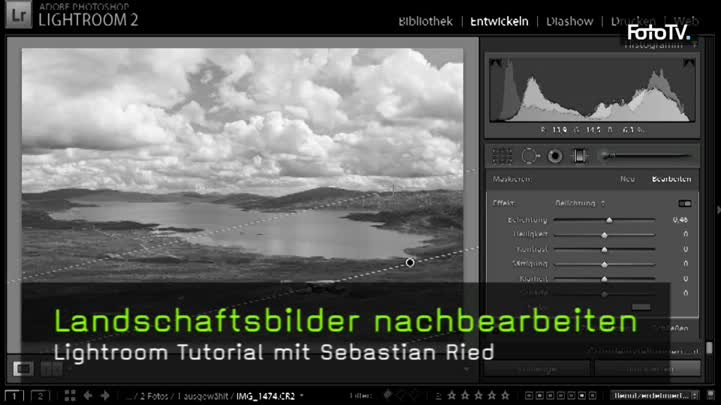Toggle the last color label filter box
Viewport: 721px width, 405px height.
coord(592,395)
